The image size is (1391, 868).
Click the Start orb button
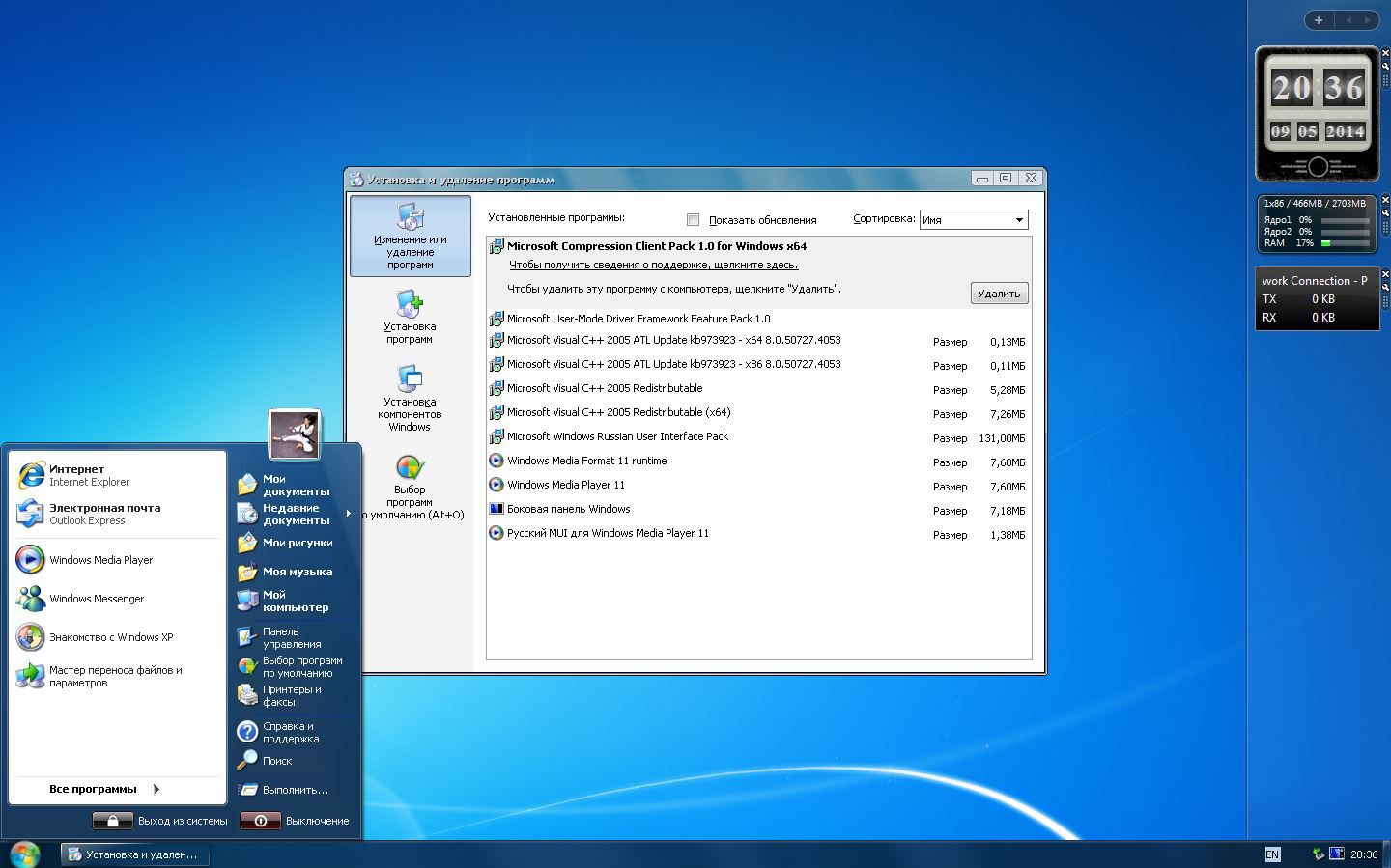pyautogui.click(x=24, y=854)
